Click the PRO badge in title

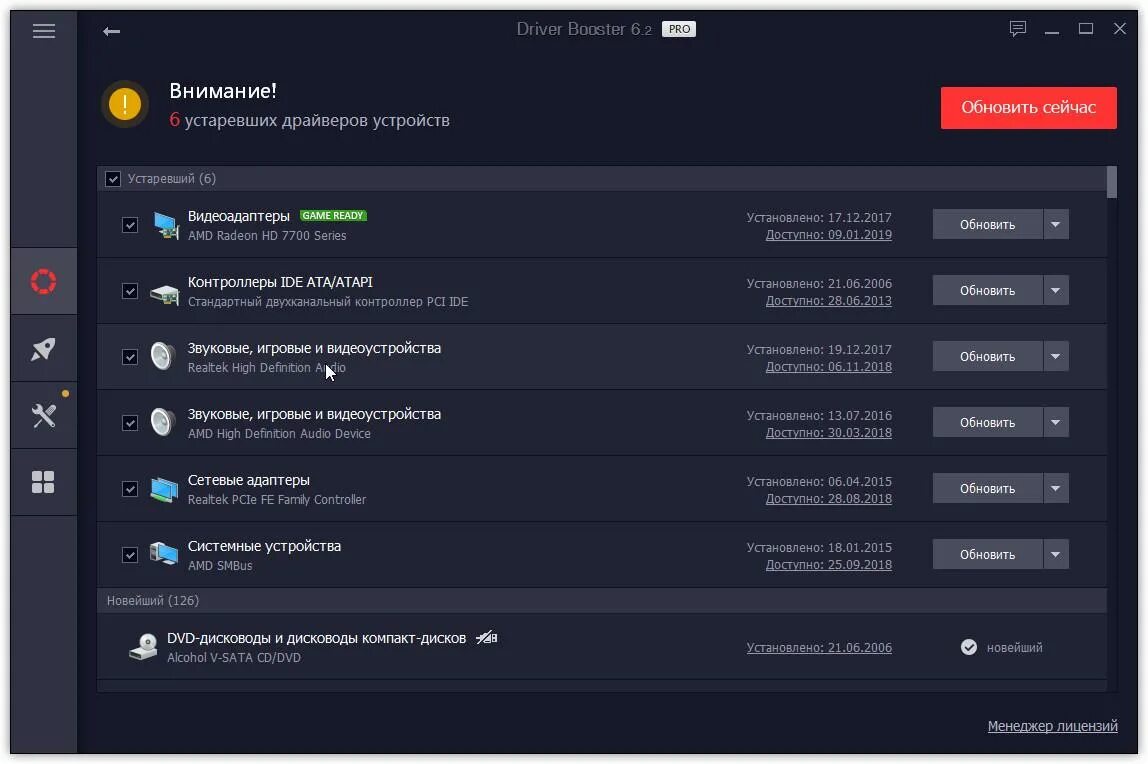tap(679, 29)
